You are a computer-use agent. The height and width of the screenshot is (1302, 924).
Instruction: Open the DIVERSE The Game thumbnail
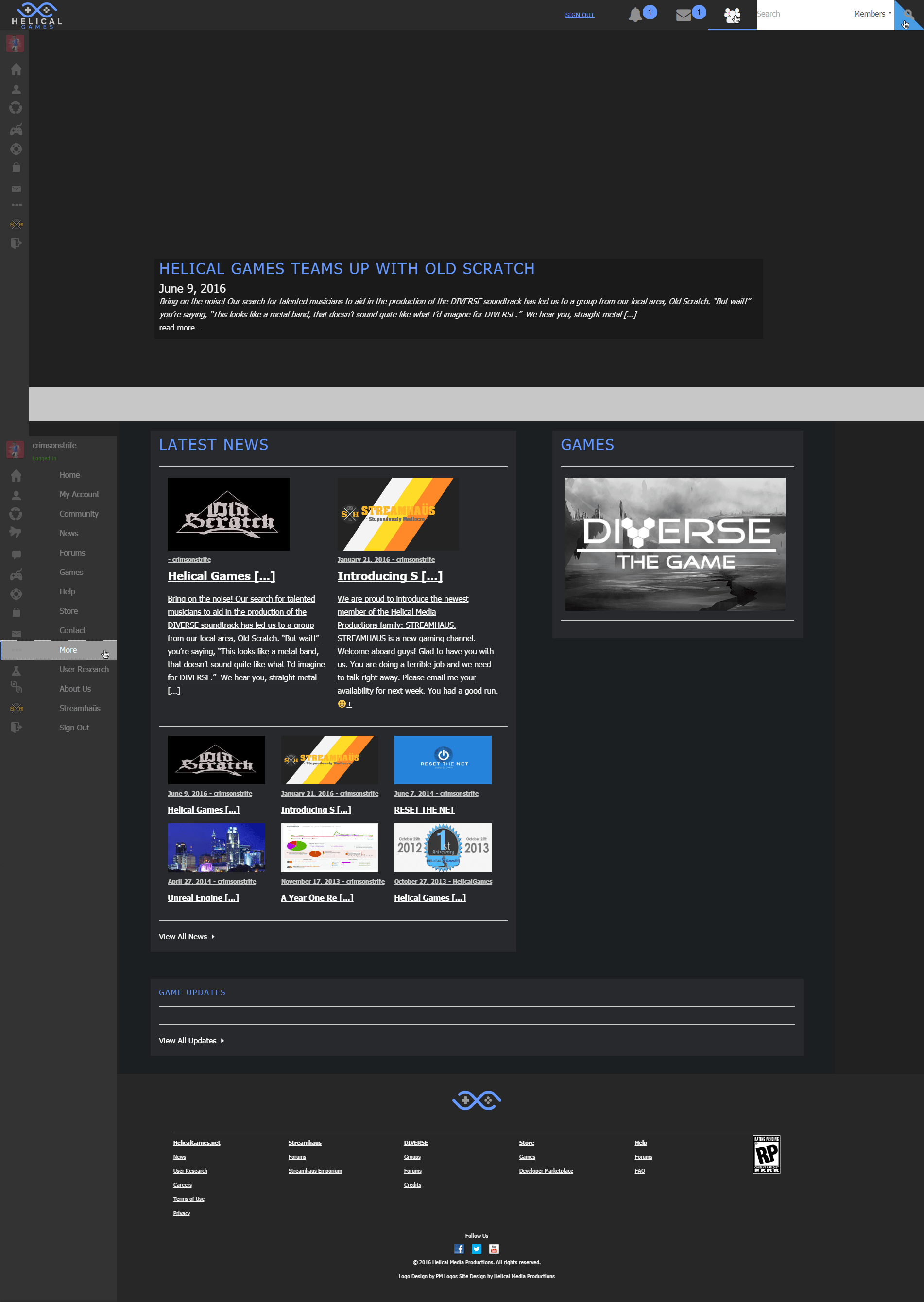[x=675, y=544]
